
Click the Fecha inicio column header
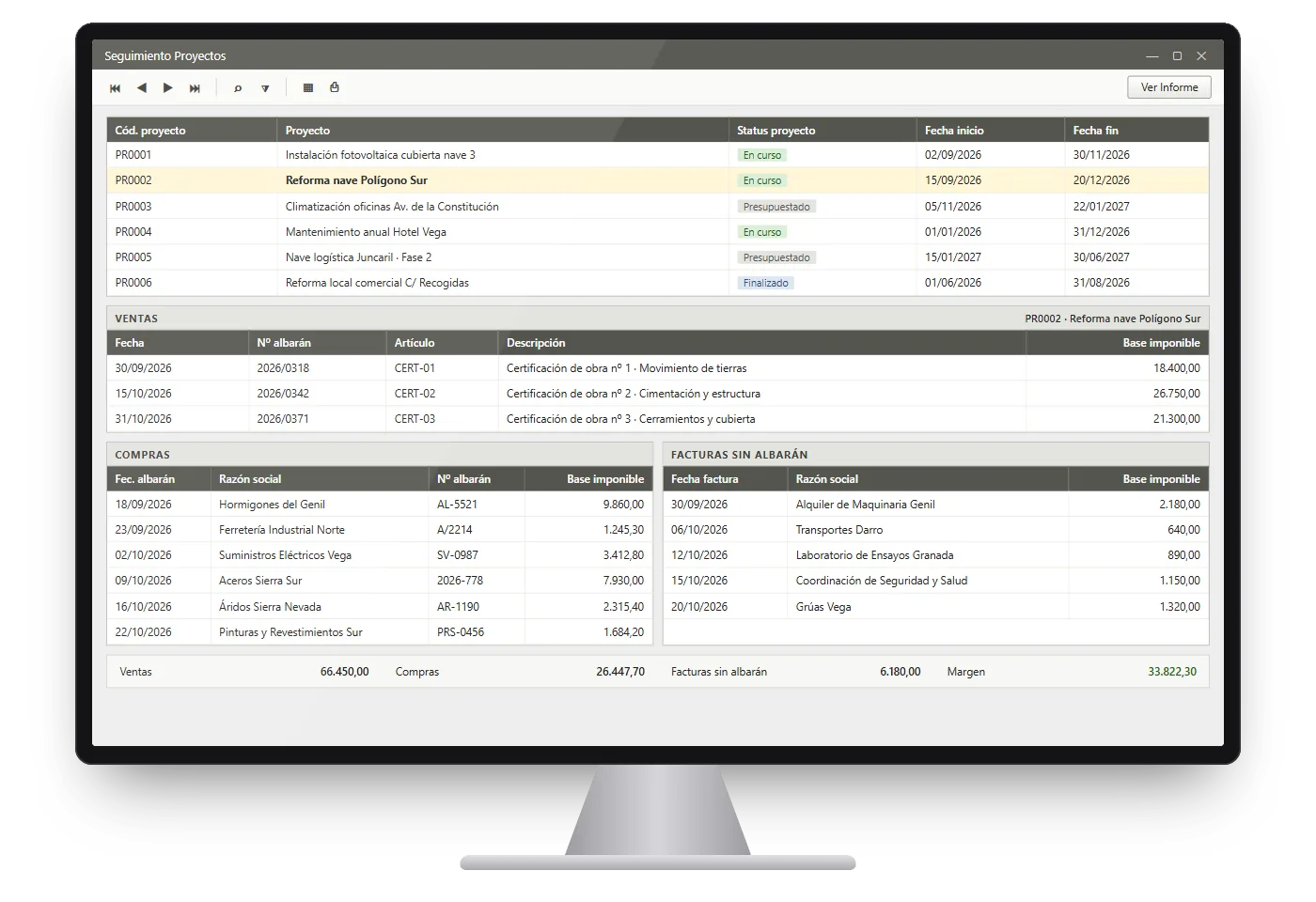[991, 131]
